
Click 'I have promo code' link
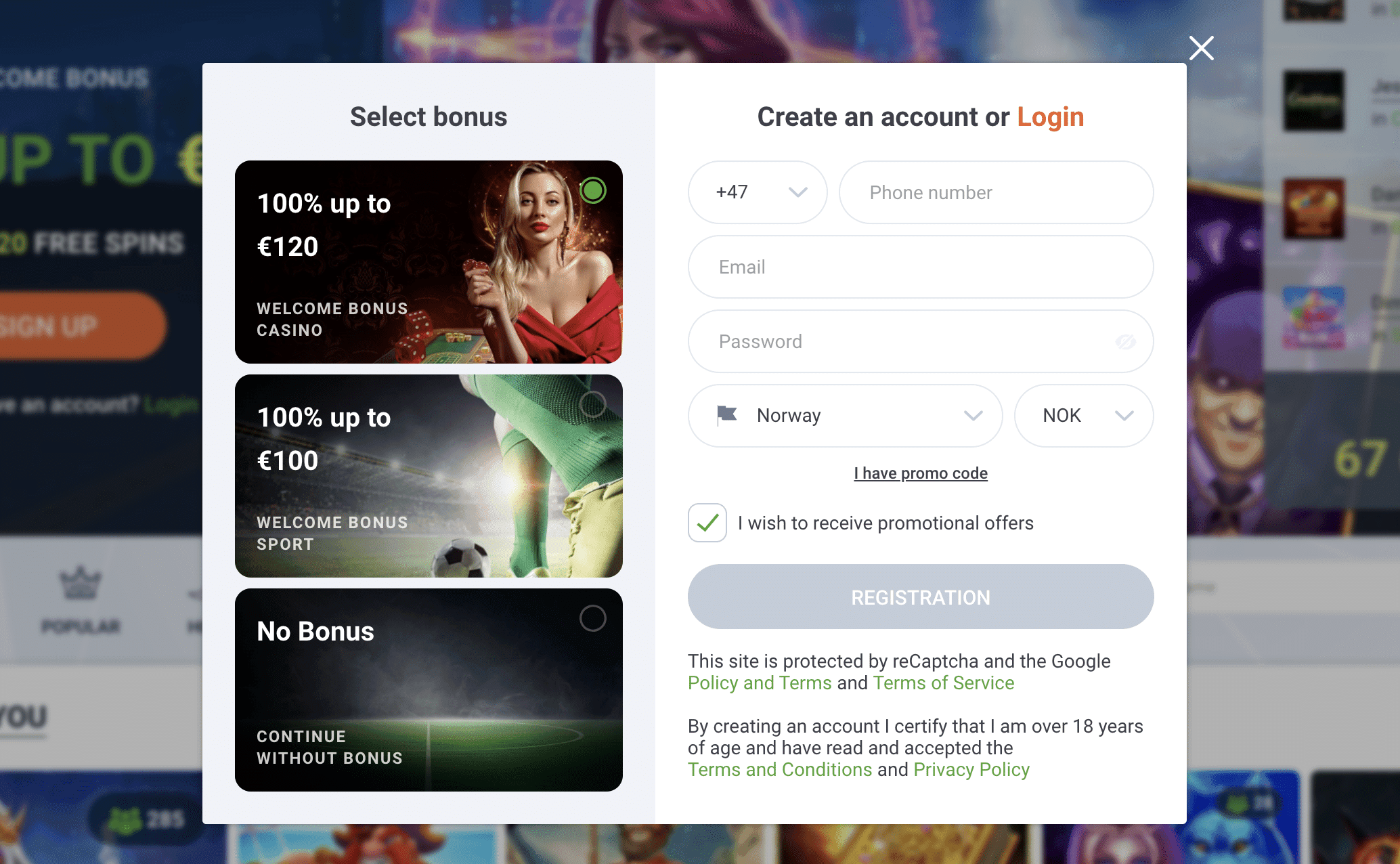(x=921, y=473)
